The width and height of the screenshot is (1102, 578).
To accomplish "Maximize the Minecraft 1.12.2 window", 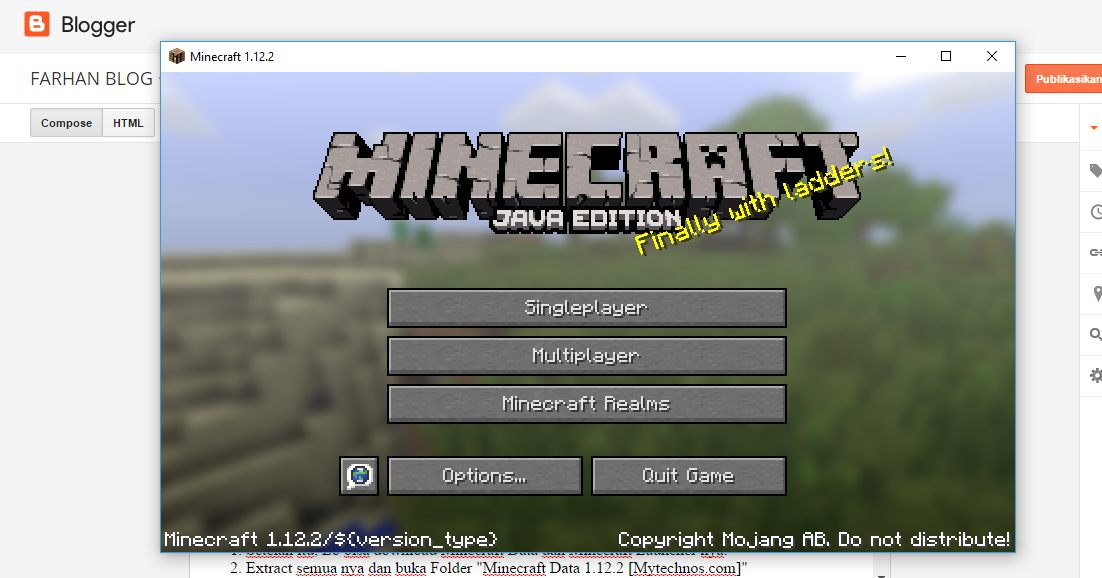I will click(946, 56).
